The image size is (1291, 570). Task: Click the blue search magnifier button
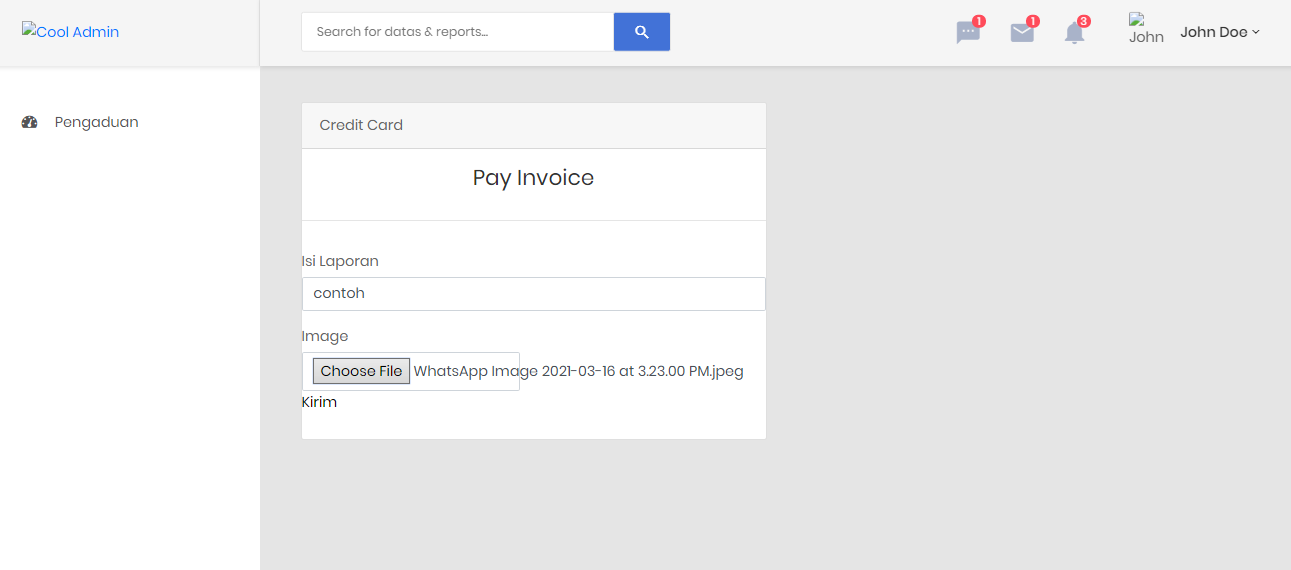coord(641,32)
